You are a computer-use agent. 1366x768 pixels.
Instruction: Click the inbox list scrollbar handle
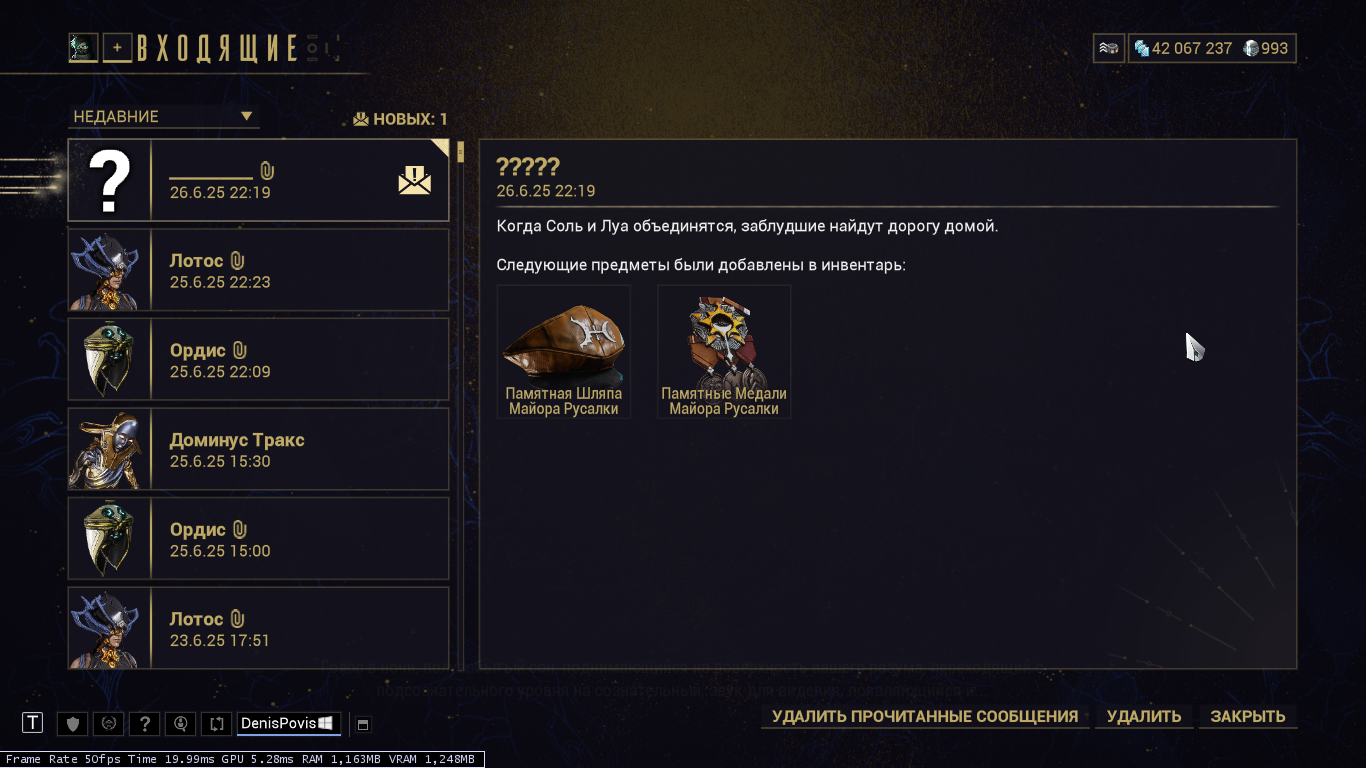460,152
